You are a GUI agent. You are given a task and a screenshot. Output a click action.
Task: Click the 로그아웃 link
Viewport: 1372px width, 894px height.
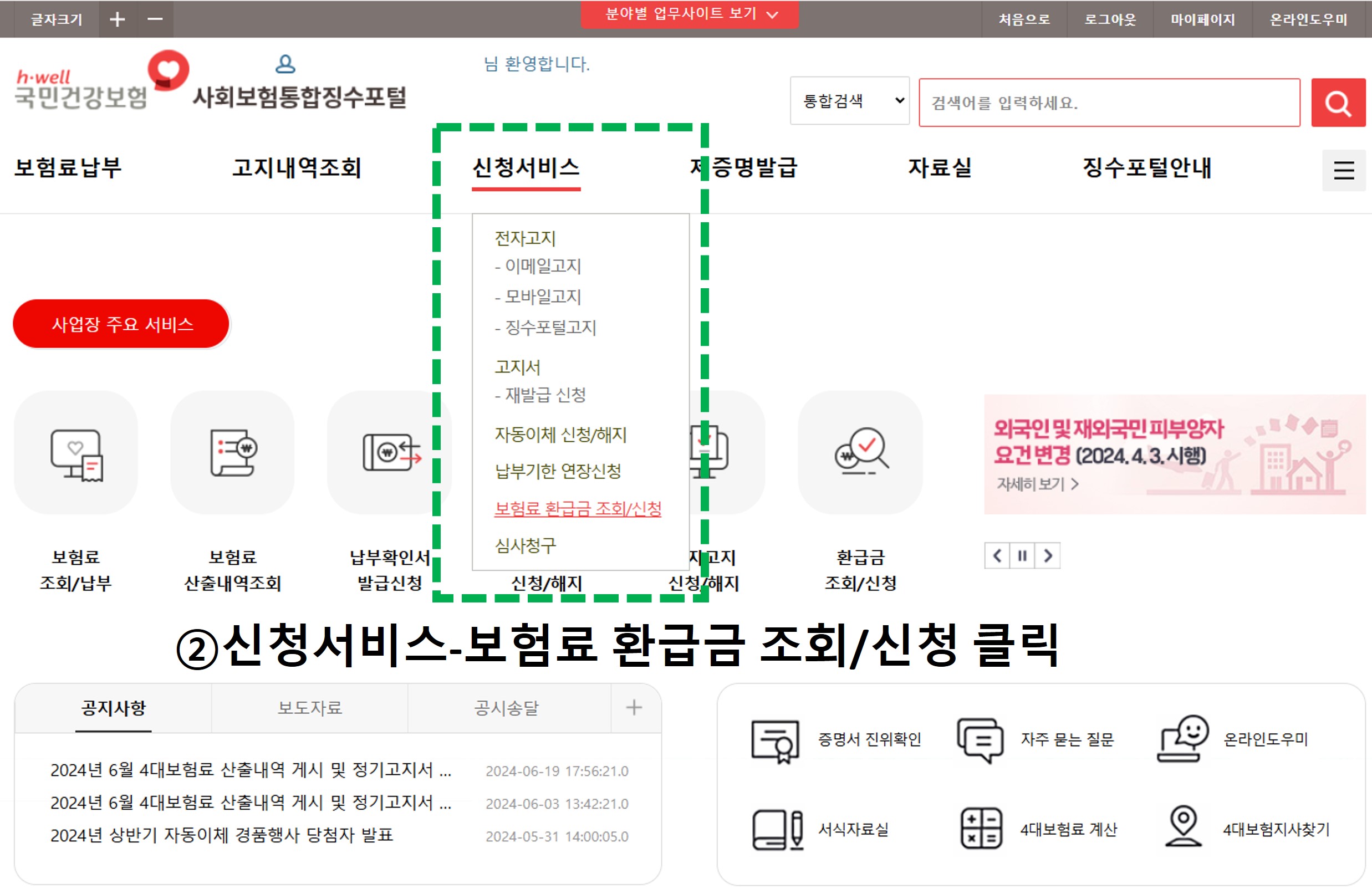coord(1110,19)
